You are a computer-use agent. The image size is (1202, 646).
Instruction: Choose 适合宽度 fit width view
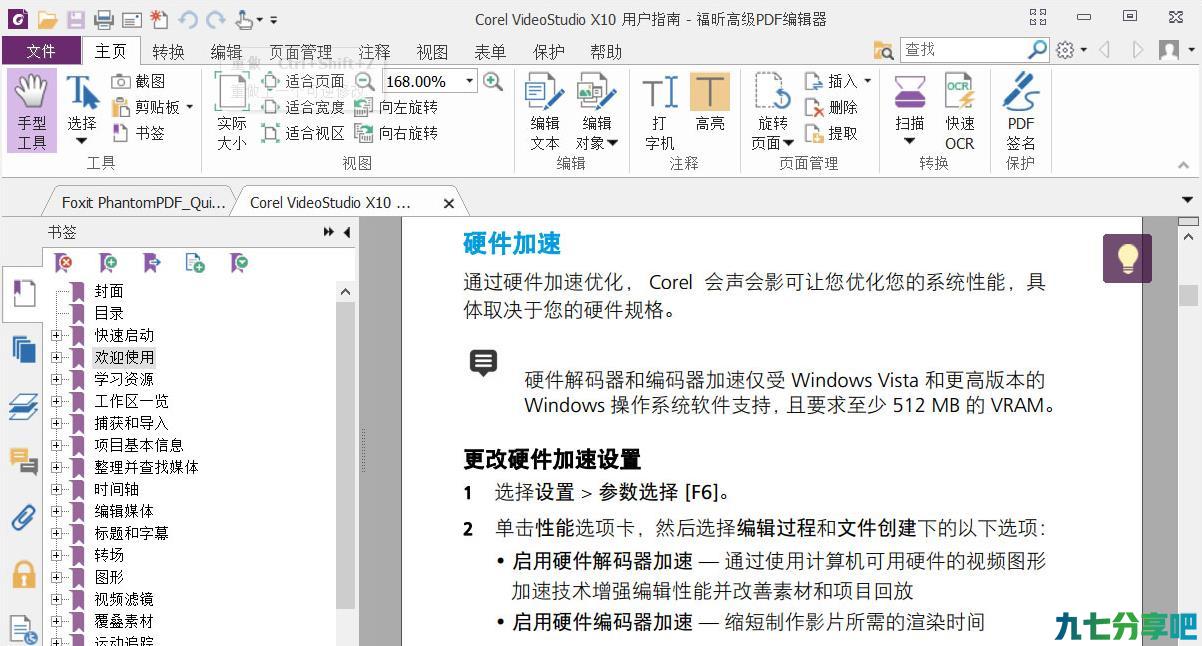coord(303,107)
